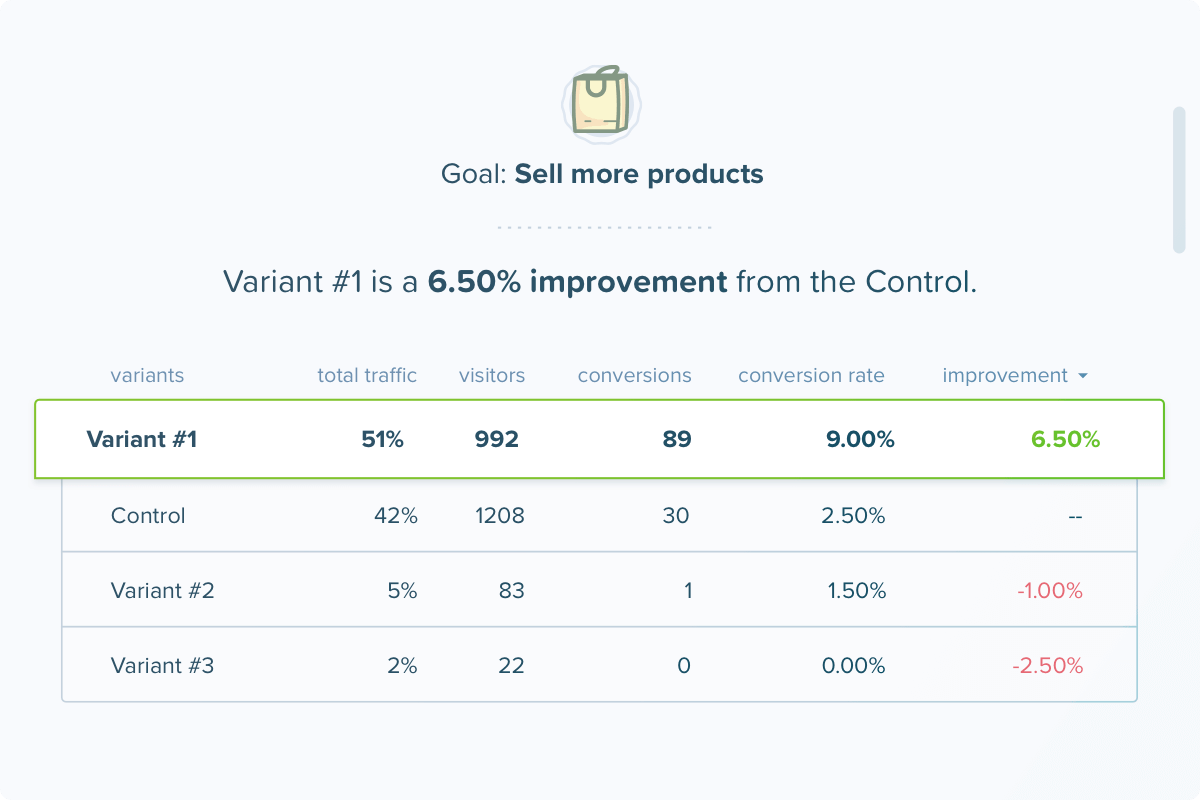Screen dimensions: 1200x800
Task: Sort by total traffic column header
Action: [x=367, y=376]
